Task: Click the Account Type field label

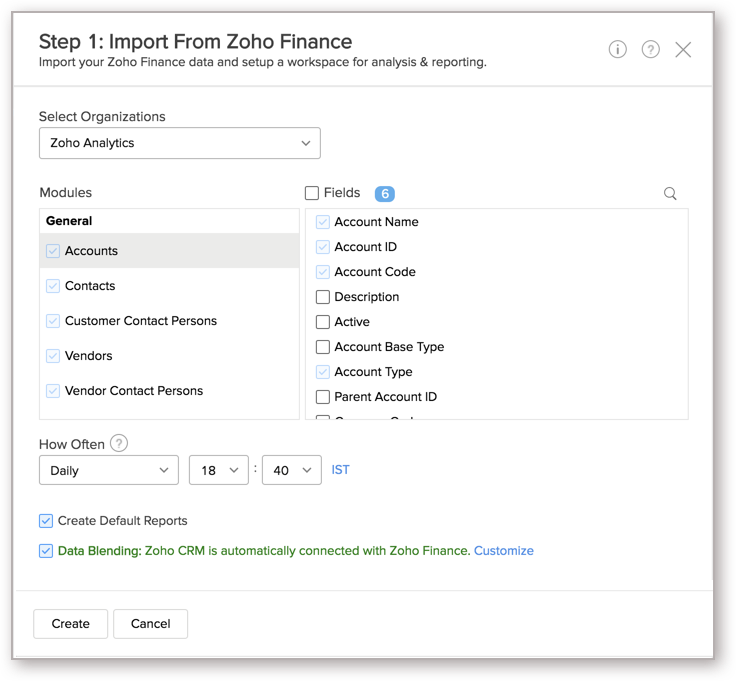Action: (x=373, y=372)
